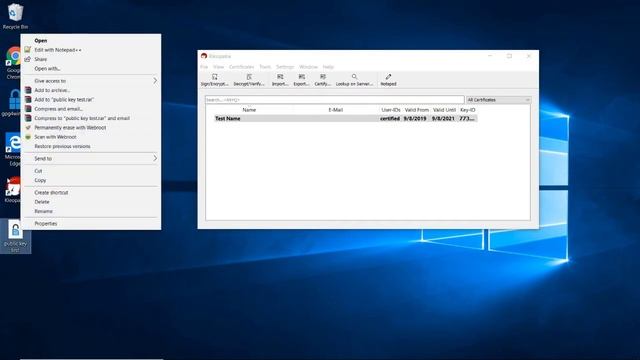The height and width of the screenshot is (360, 640).
Task: Minimize the Kleopatra window
Action: tap(490, 56)
